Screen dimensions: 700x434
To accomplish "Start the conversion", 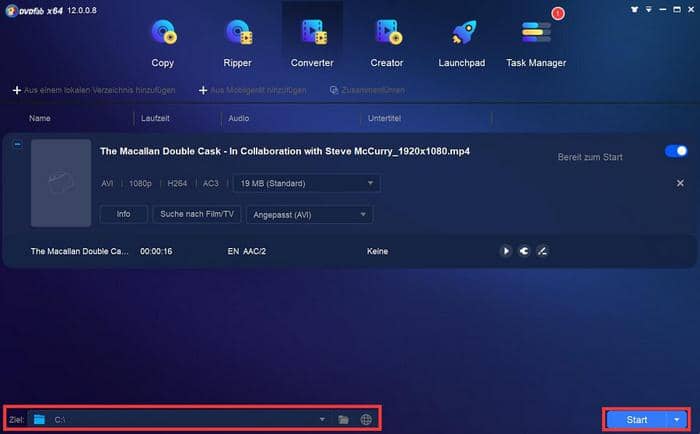I will 637,420.
